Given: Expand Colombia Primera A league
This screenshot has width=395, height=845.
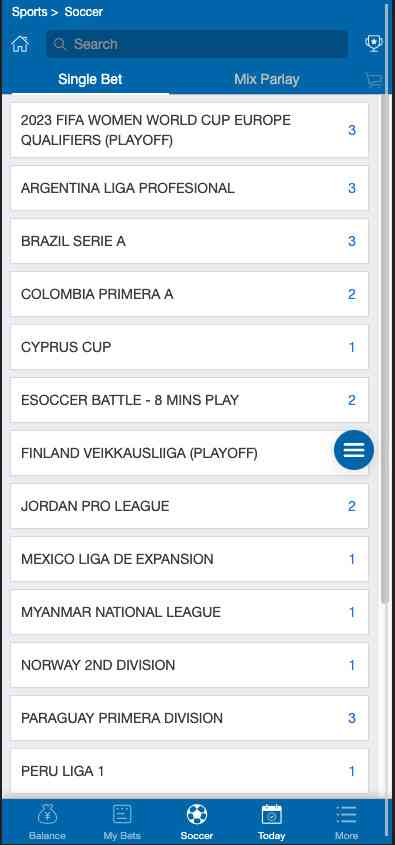Looking at the screenshot, I should point(189,294).
